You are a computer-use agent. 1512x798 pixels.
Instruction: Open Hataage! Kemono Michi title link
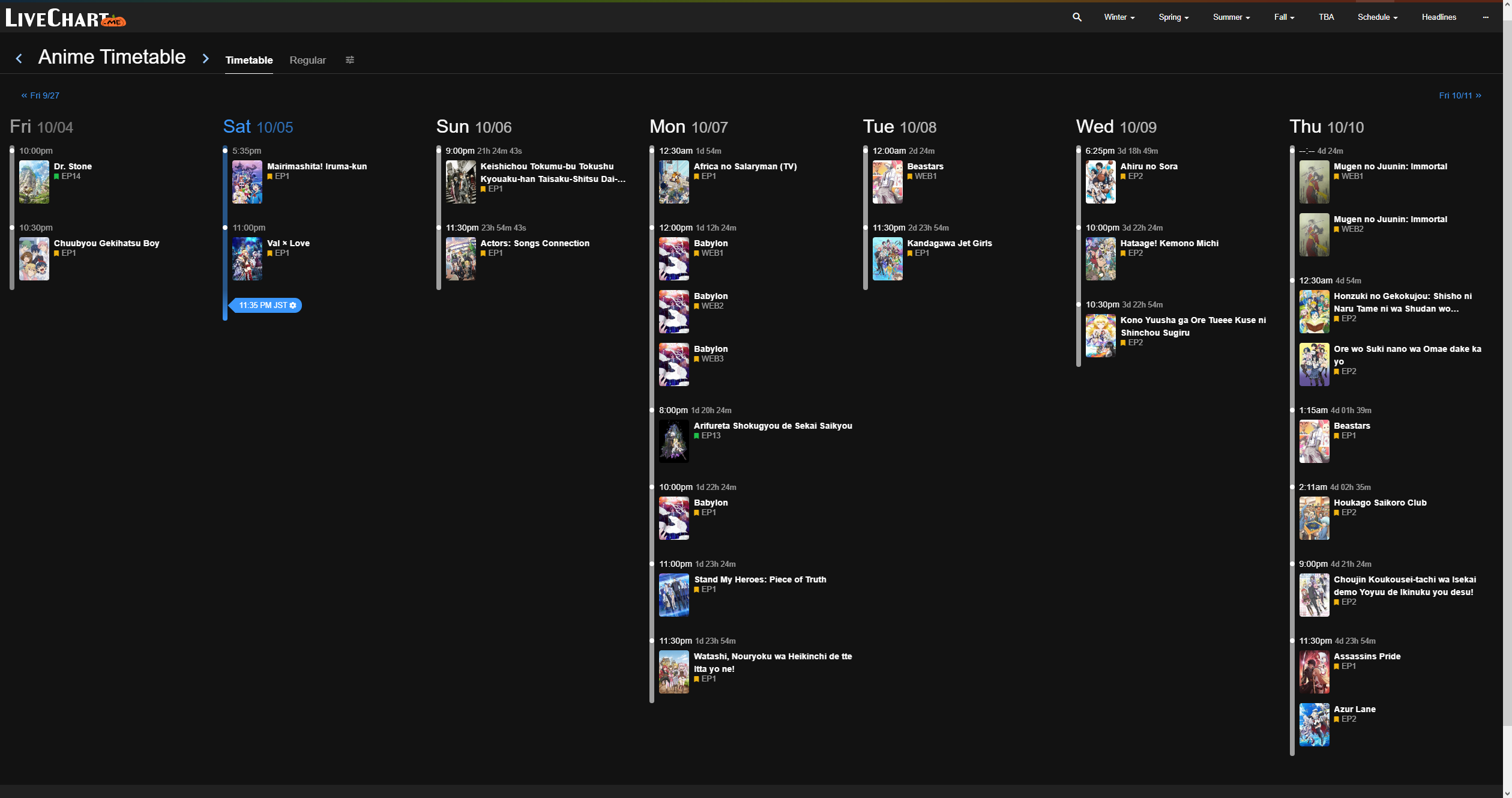[x=1169, y=243]
